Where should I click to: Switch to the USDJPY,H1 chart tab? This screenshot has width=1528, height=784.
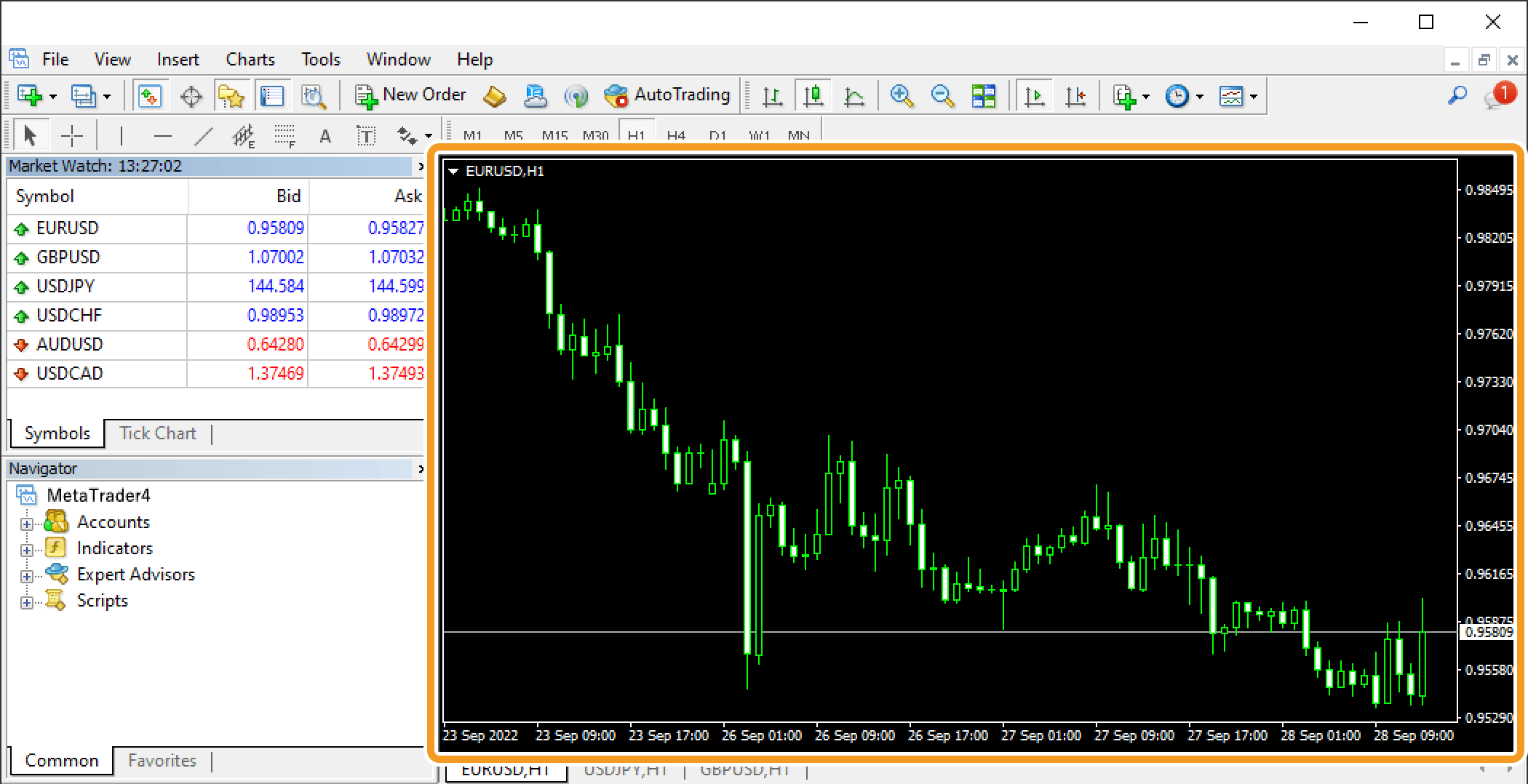(x=624, y=770)
